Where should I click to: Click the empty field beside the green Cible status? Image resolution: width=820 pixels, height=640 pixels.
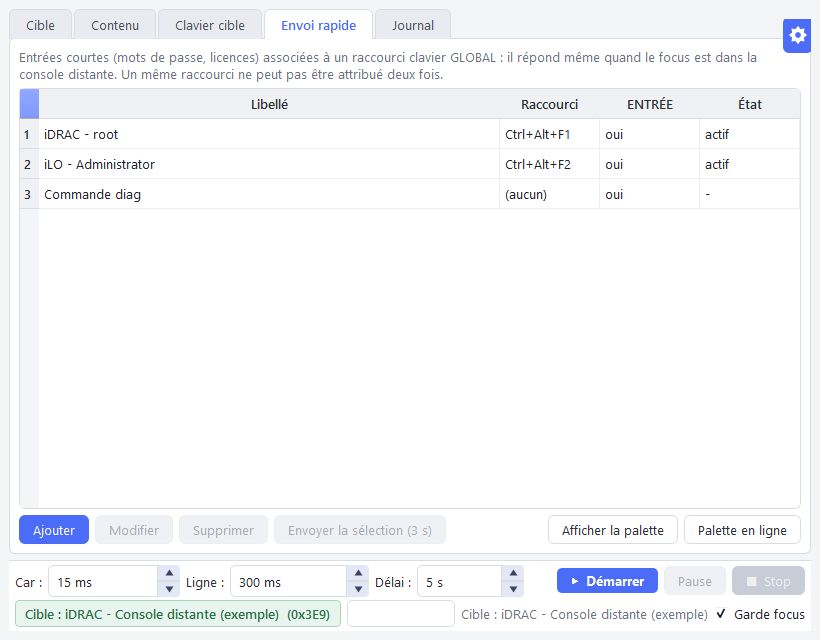pyautogui.click(x=401, y=613)
